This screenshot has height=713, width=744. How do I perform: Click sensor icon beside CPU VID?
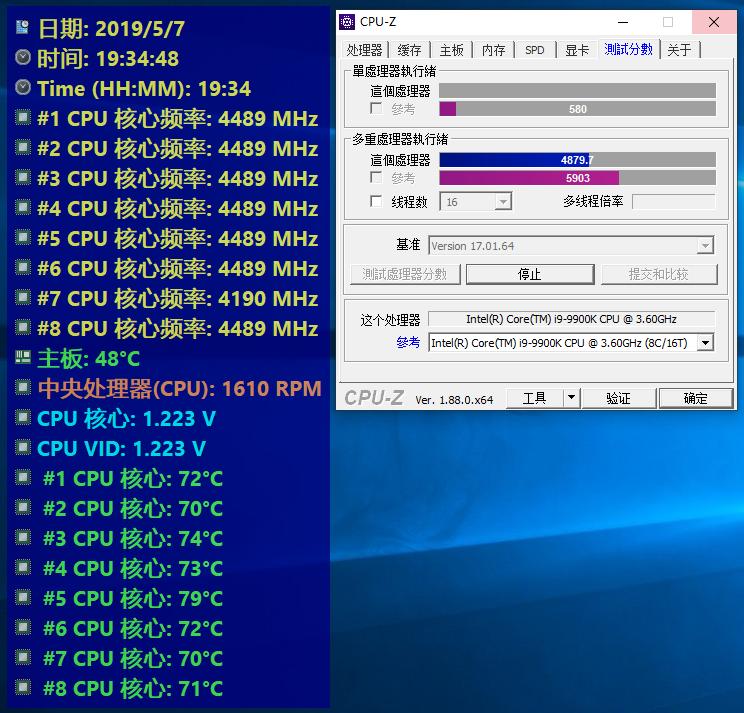click(x=23, y=447)
